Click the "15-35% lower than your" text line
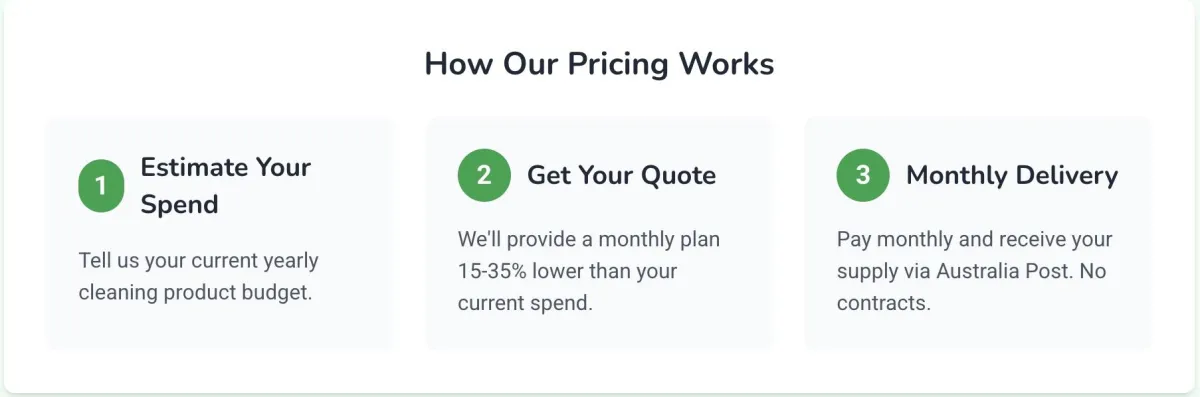This screenshot has height=397, width=1200. [x=567, y=271]
